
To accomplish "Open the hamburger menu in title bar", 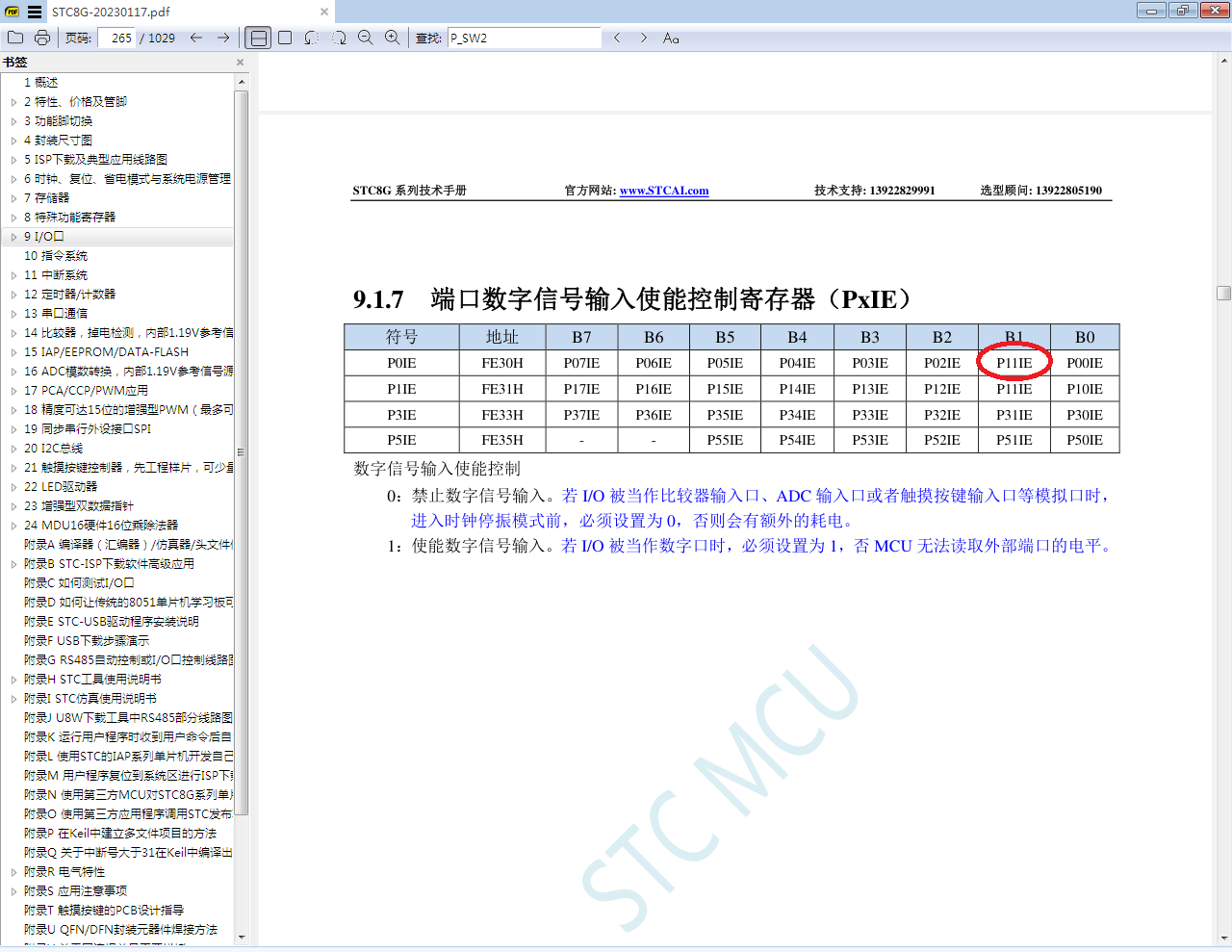I will [35, 12].
